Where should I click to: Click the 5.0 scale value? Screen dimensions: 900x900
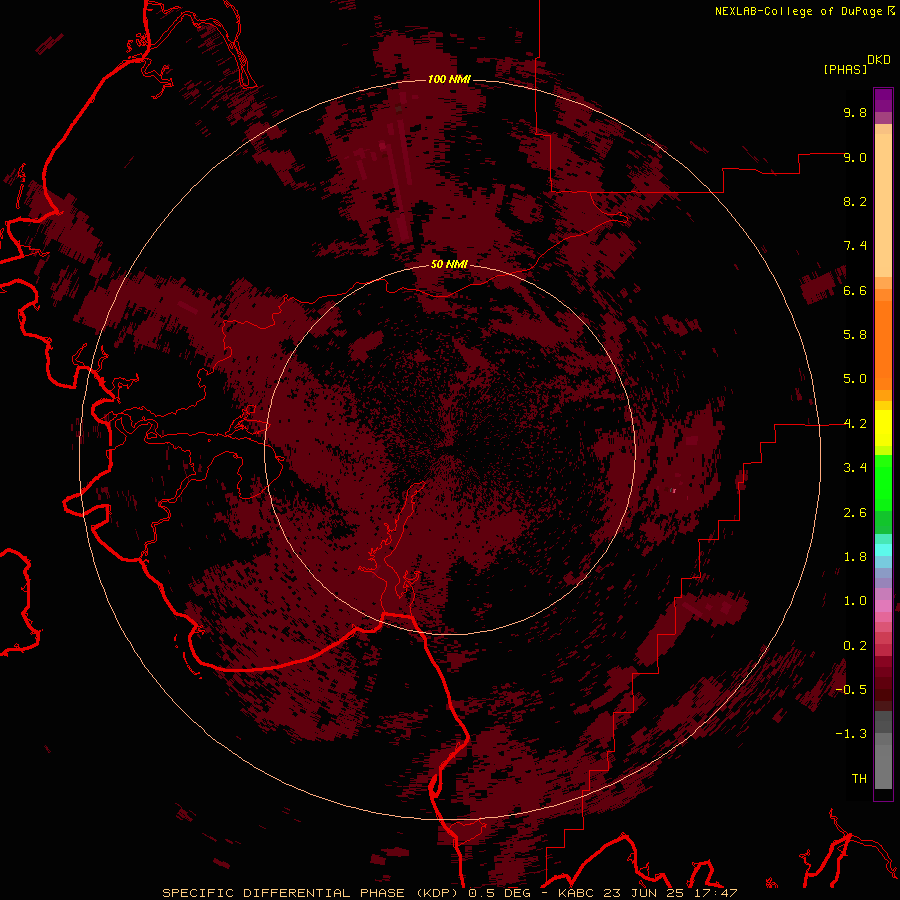click(855, 379)
